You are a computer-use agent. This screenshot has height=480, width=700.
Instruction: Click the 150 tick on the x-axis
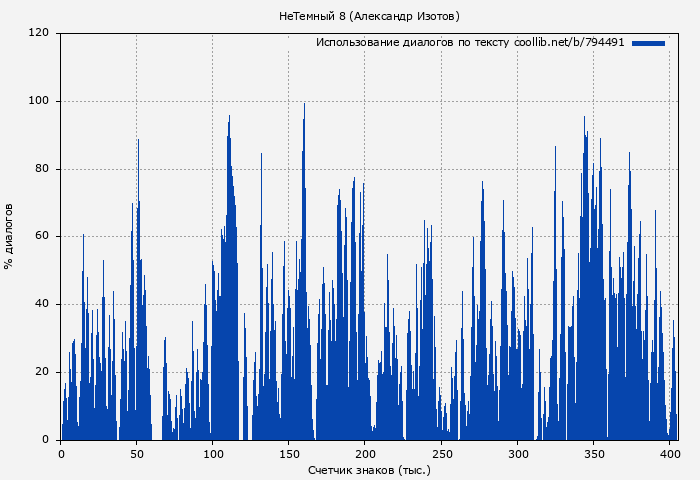pyautogui.click(x=289, y=453)
